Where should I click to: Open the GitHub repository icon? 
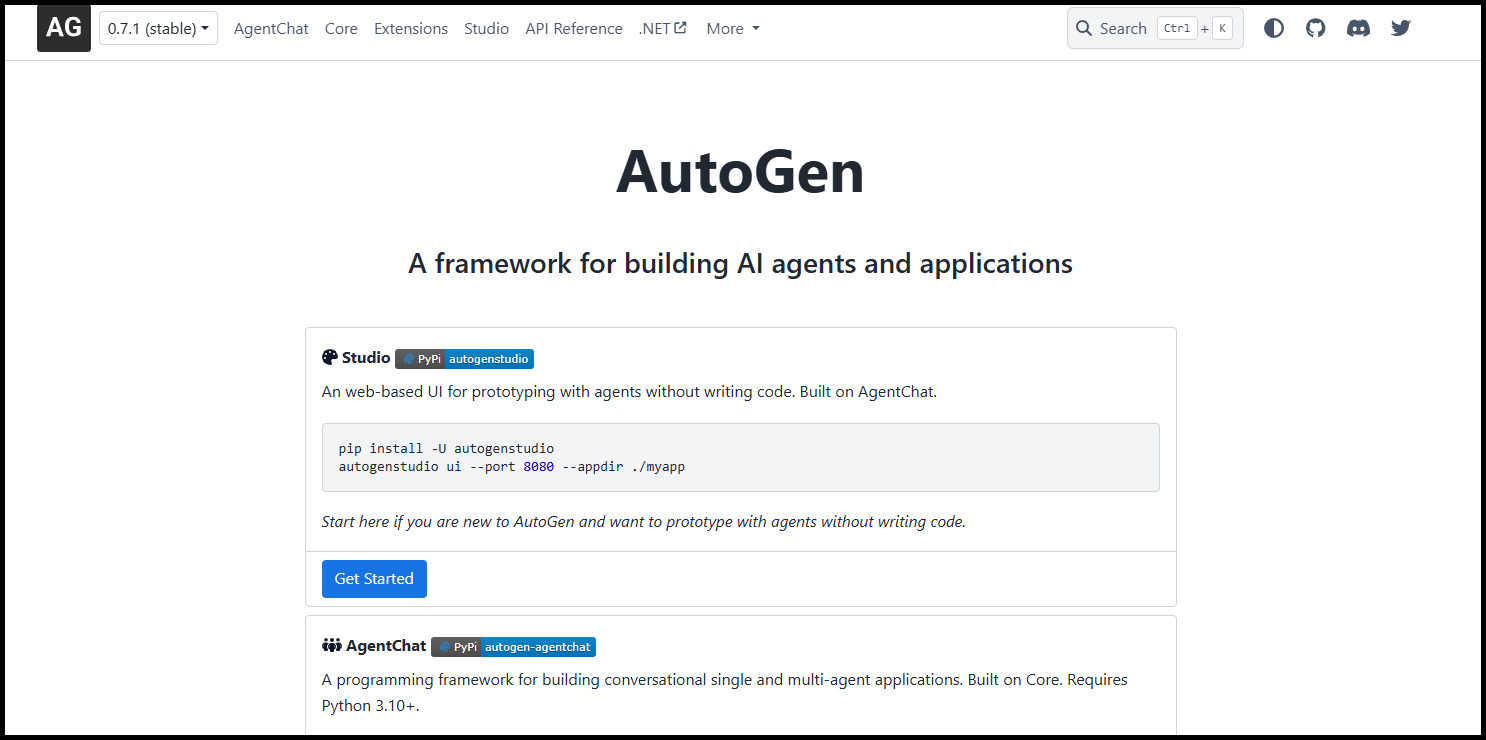coord(1316,28)
